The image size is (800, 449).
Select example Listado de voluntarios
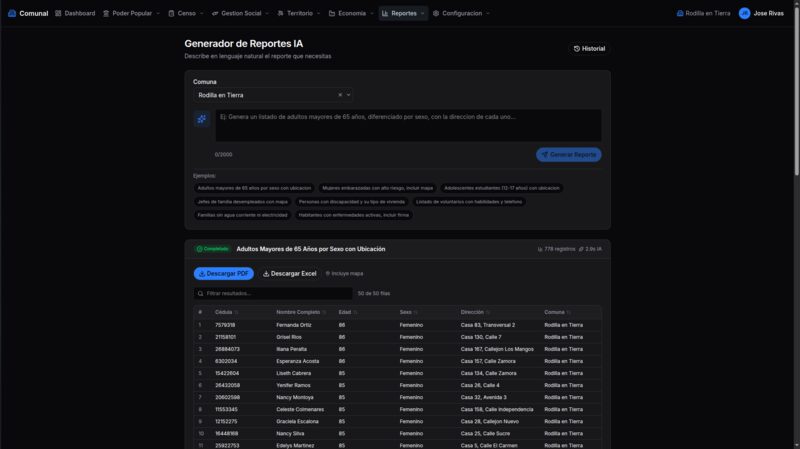[469, 202]
